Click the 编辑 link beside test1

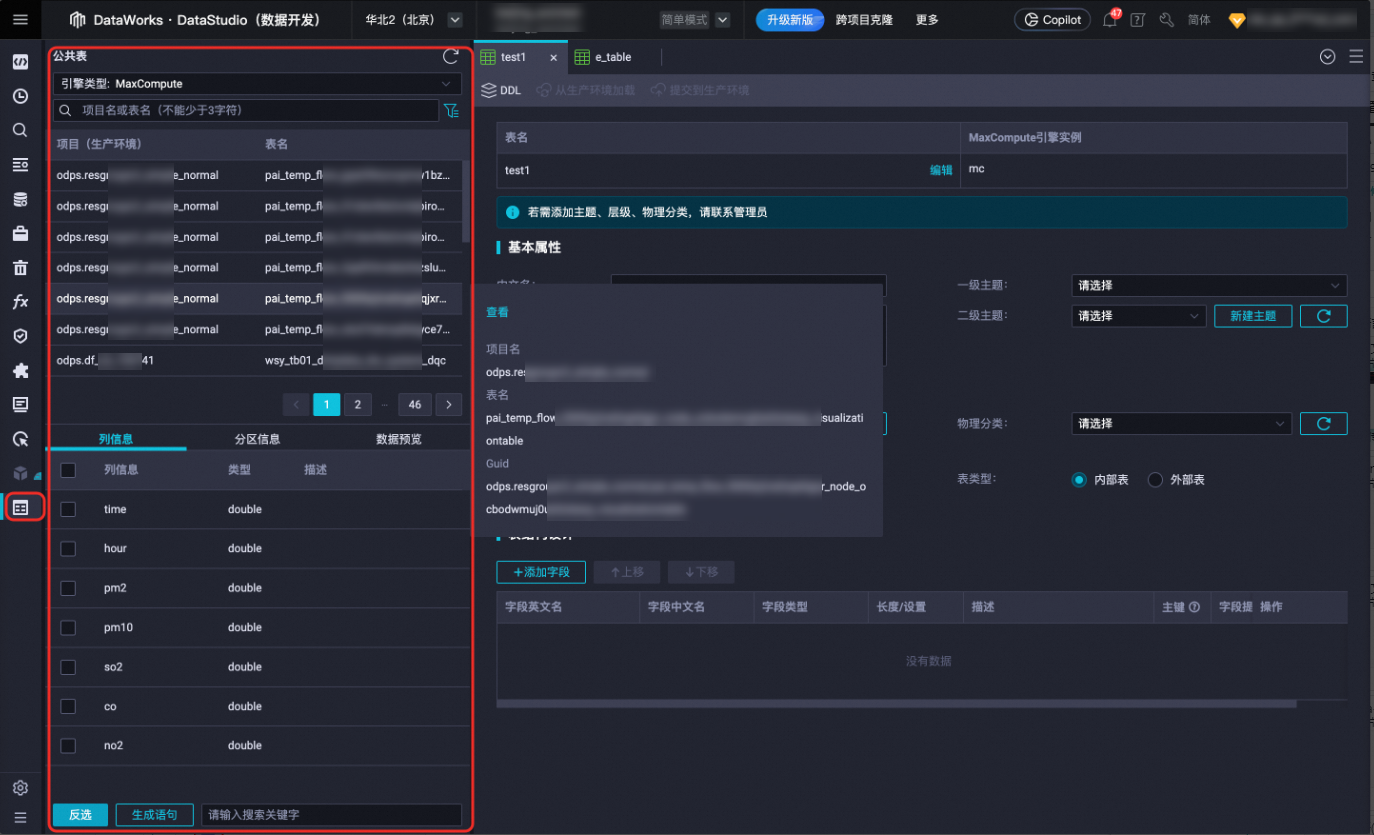pyautogui.click(x=941, y=170)
